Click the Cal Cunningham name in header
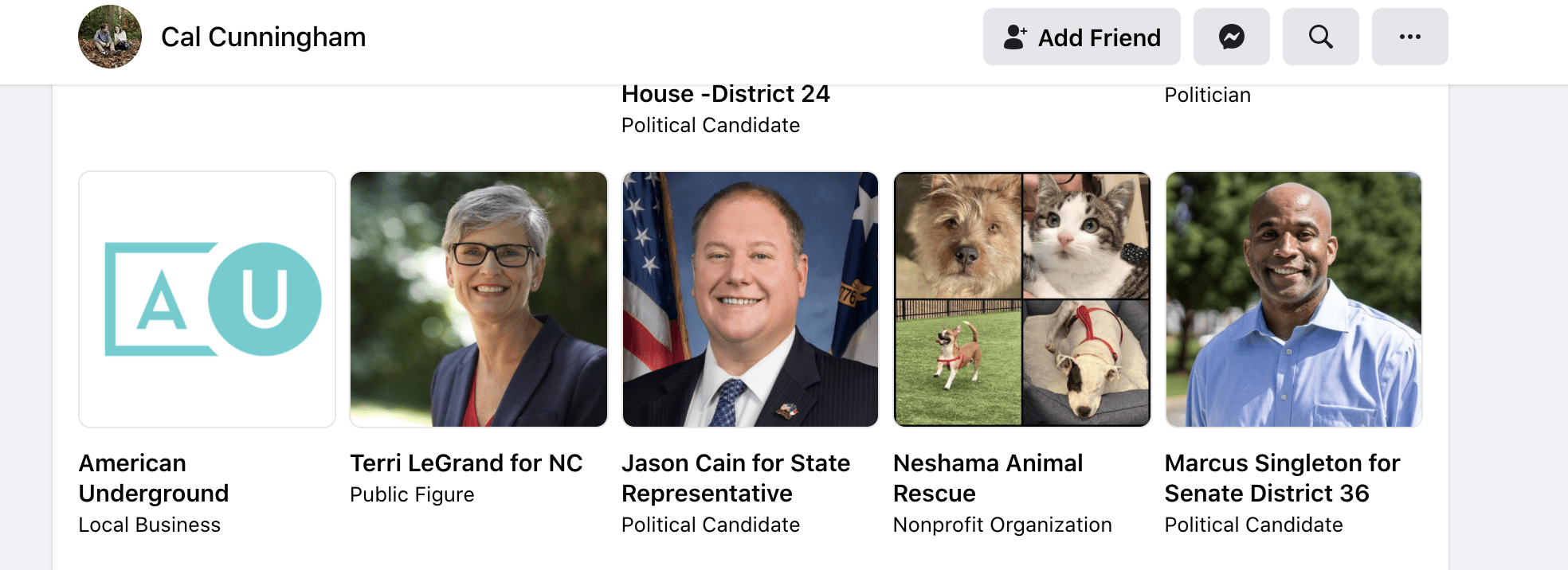The width and height of the screenshot is (1568, 570). tap(263, 37)
